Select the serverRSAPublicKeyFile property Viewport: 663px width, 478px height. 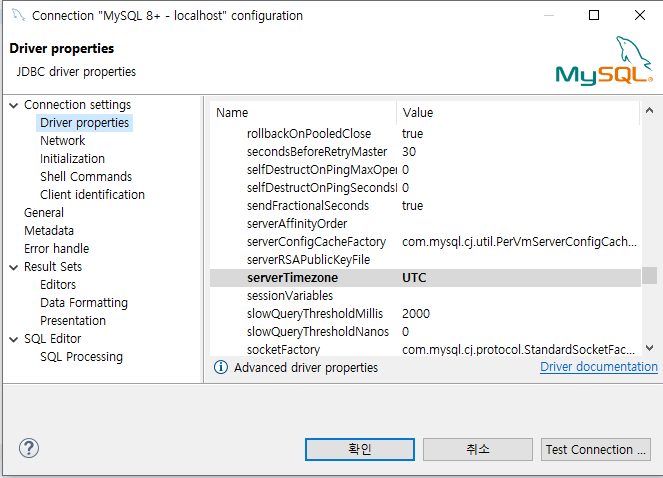(308, 259)
